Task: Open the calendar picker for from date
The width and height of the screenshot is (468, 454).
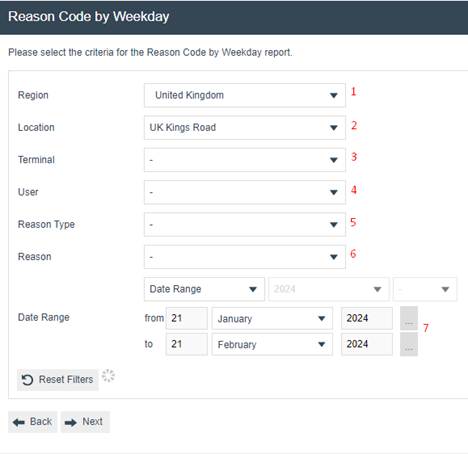Action: coord(409,318)
